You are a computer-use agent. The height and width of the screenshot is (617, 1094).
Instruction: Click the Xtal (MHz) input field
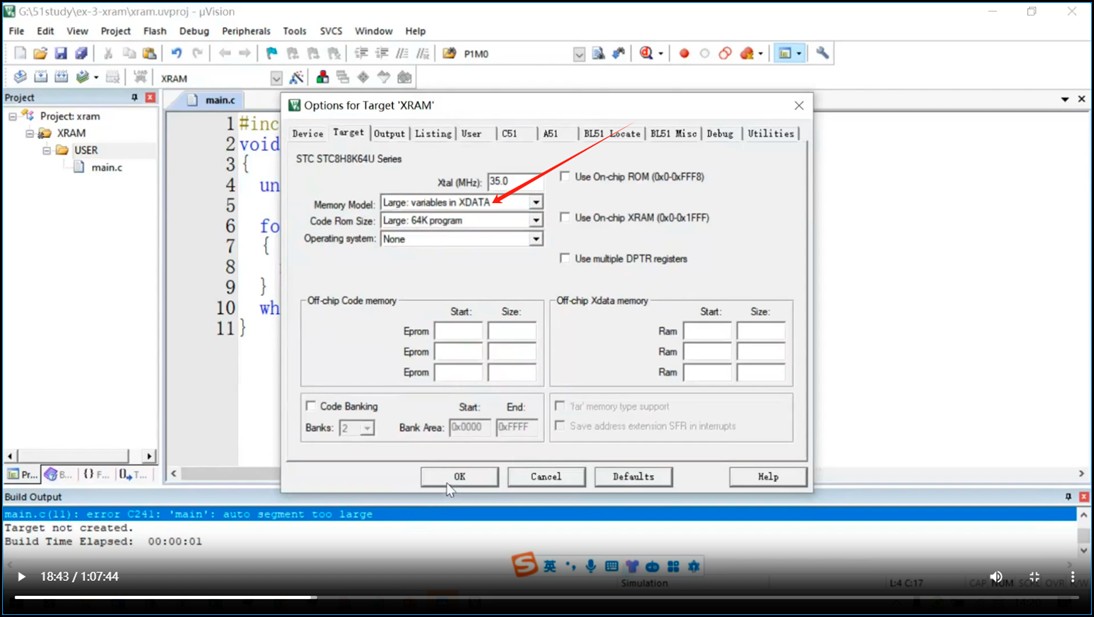513,181
